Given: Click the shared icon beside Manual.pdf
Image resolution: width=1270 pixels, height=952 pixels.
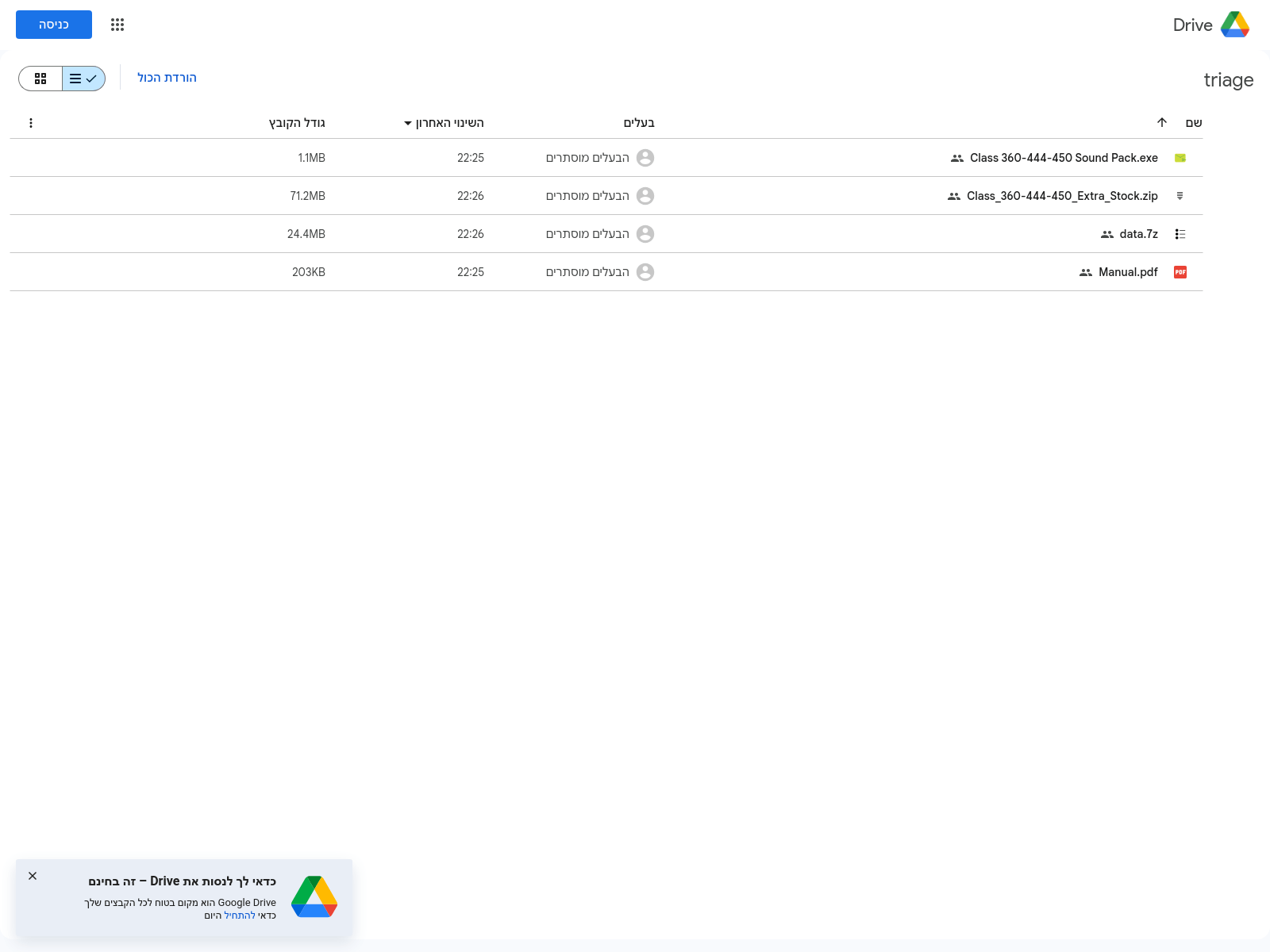Looking at the screenshot, I should 1086,272.
